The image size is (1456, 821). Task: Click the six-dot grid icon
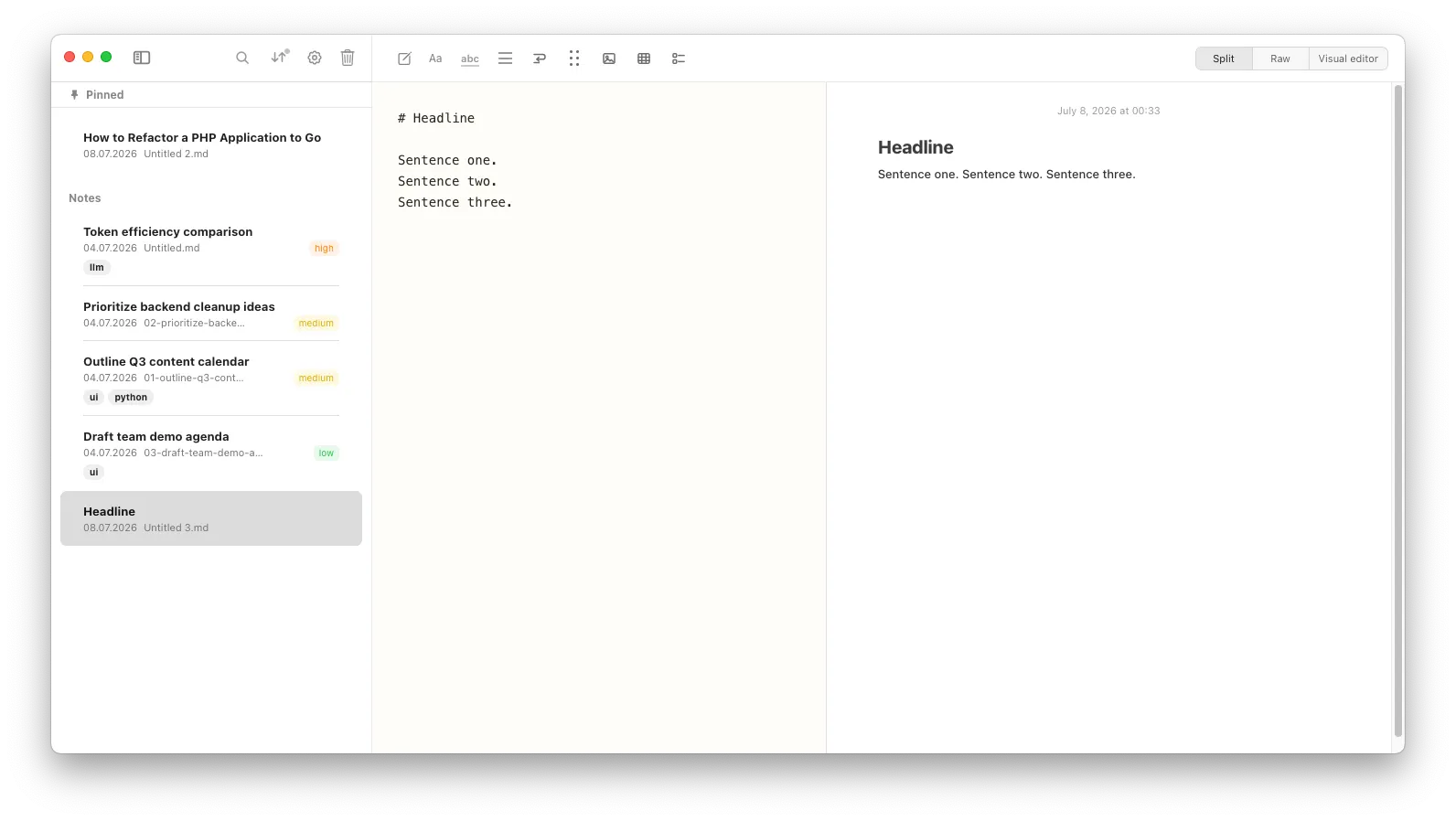574,59
